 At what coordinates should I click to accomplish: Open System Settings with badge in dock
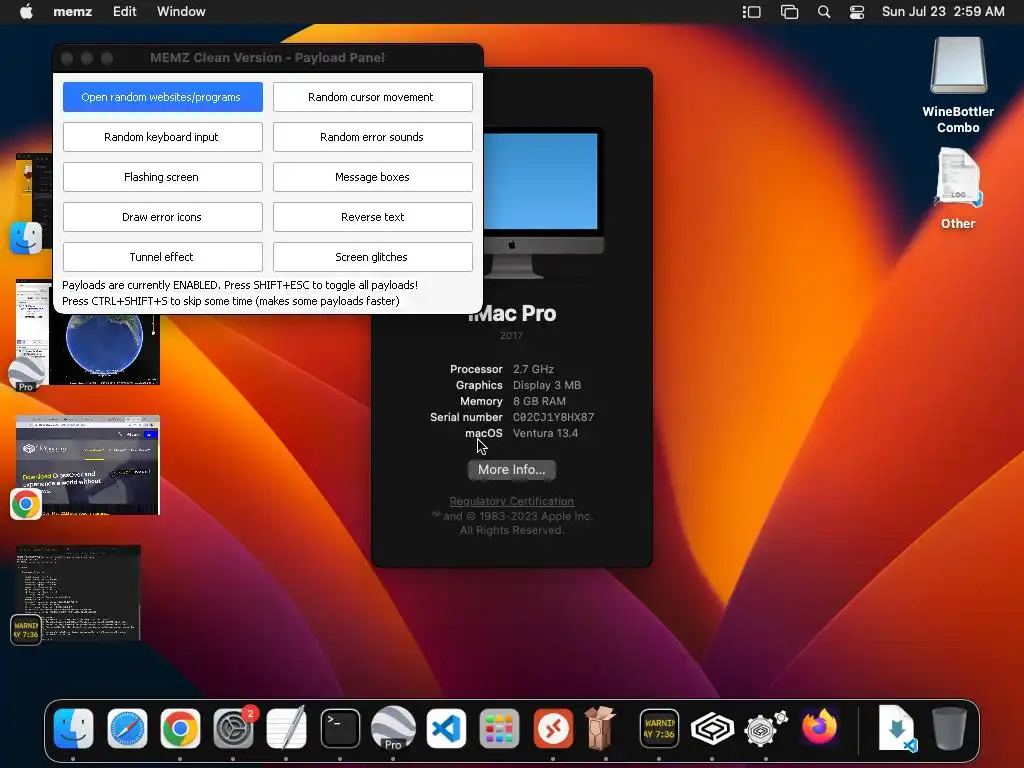(x=234, y=728)
